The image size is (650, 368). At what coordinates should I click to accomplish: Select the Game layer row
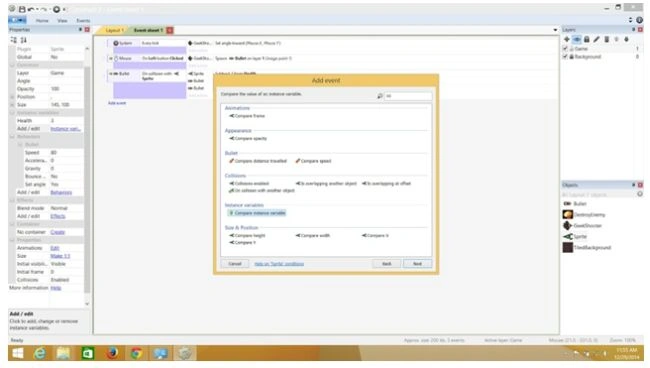coord(602,48)
